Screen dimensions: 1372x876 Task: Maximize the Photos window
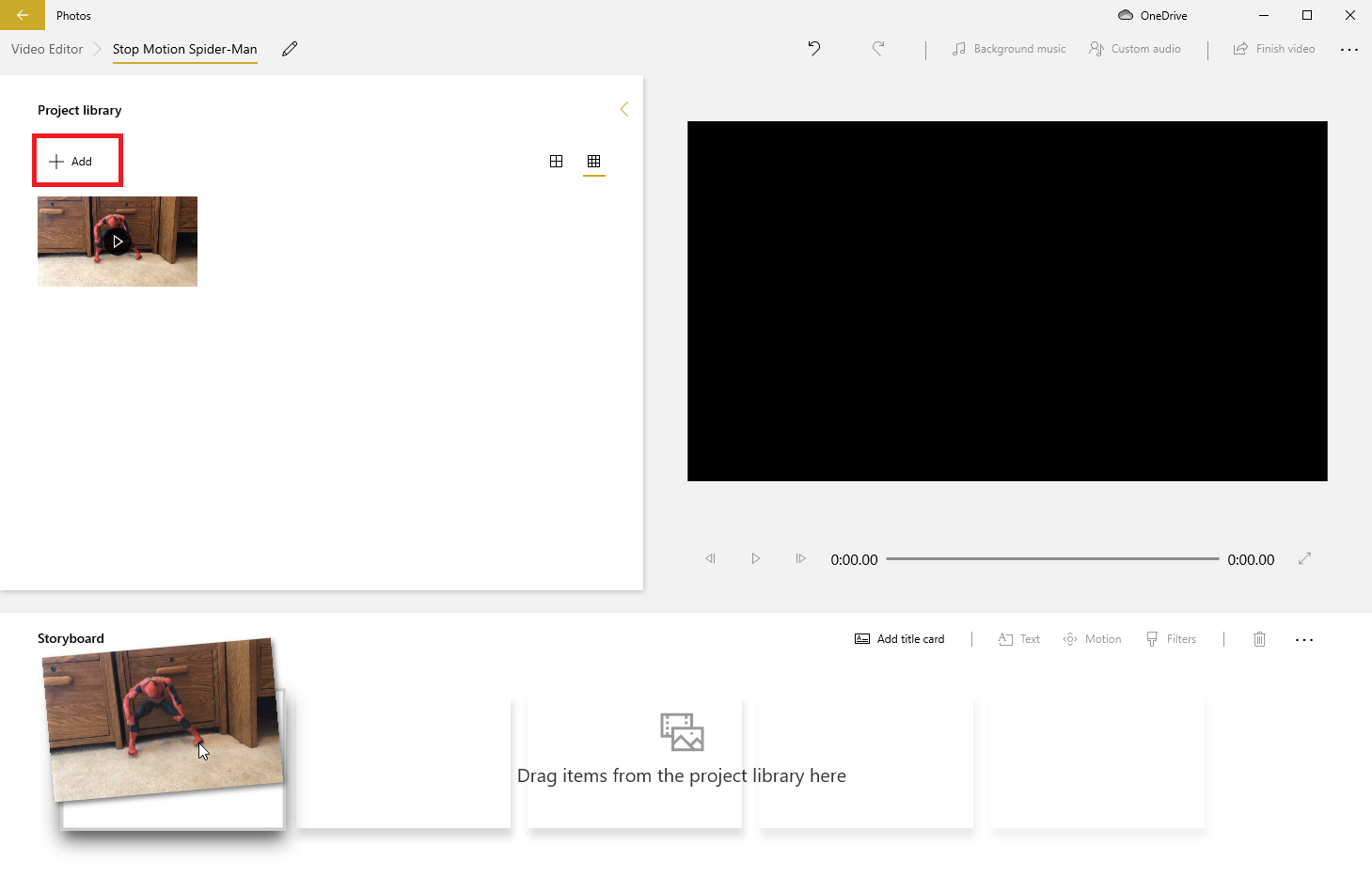click(1307, 15)
